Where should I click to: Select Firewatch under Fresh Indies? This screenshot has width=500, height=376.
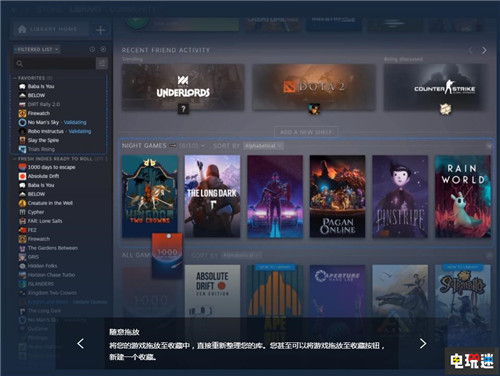39,239
